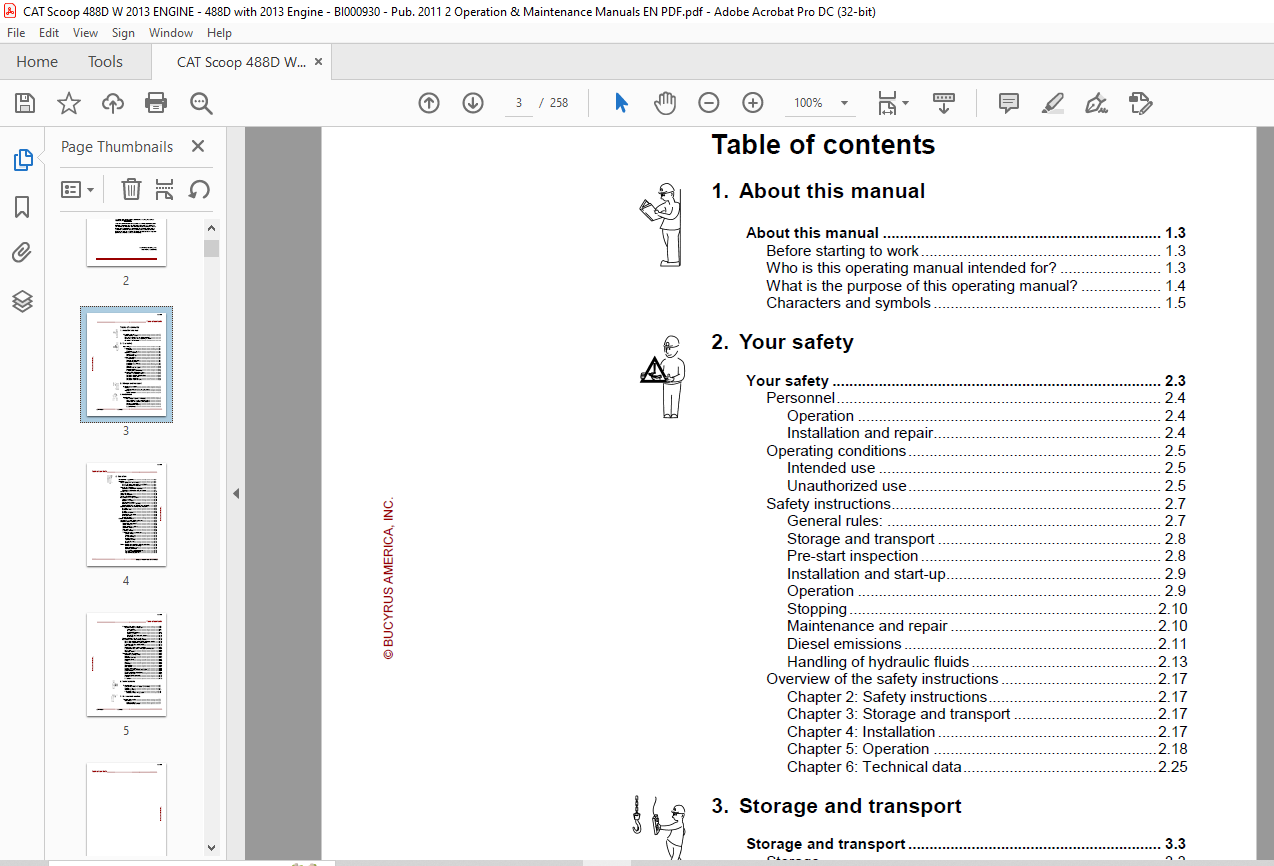Go to 'Characters and symbols' entry
Screen dimensions: 1274x866
click(976, 303)
